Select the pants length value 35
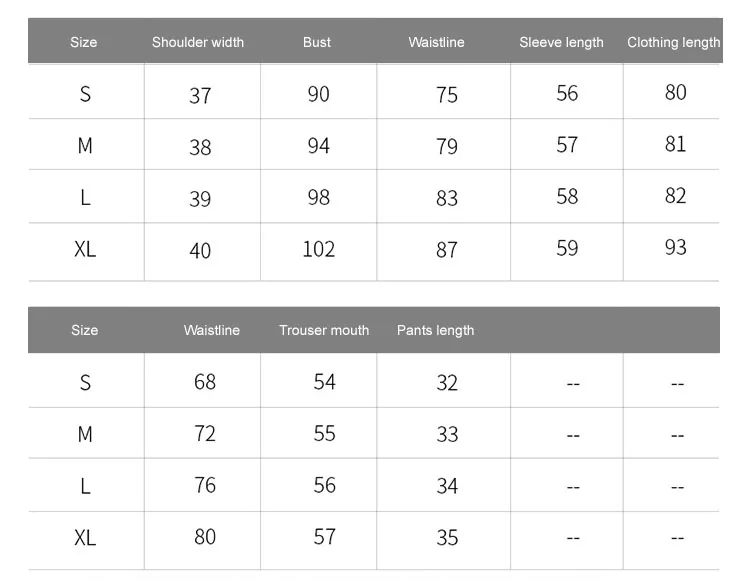This screenshot has height=582, width=750. coord(447,538)
